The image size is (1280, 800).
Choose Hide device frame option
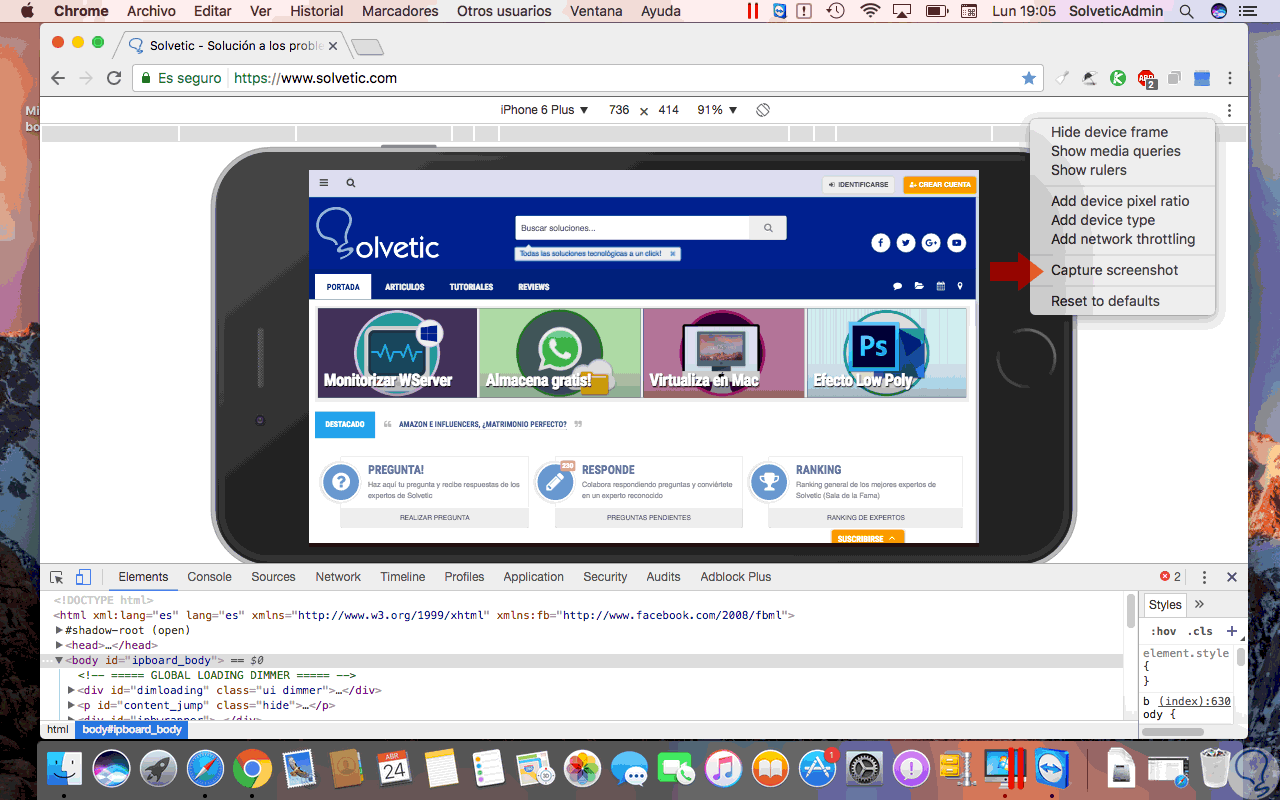click(x=1122, y=132)
